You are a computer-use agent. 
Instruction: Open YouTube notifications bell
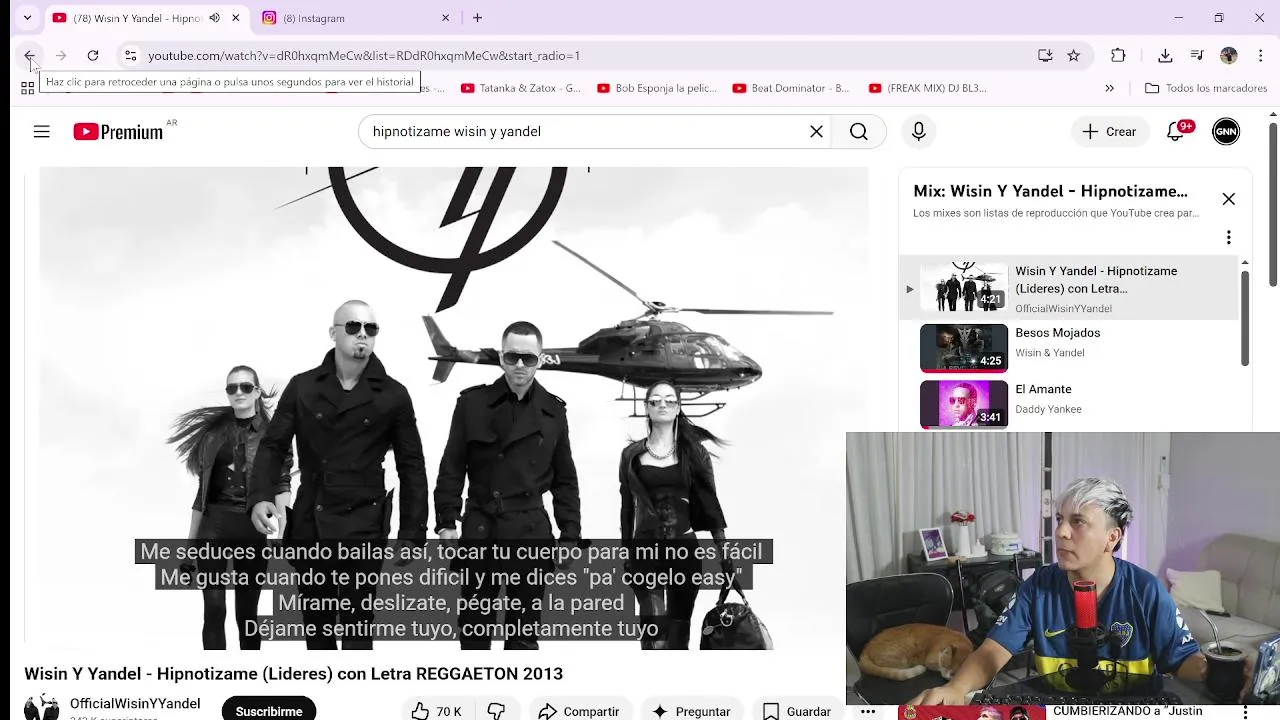coord(1176,131)
